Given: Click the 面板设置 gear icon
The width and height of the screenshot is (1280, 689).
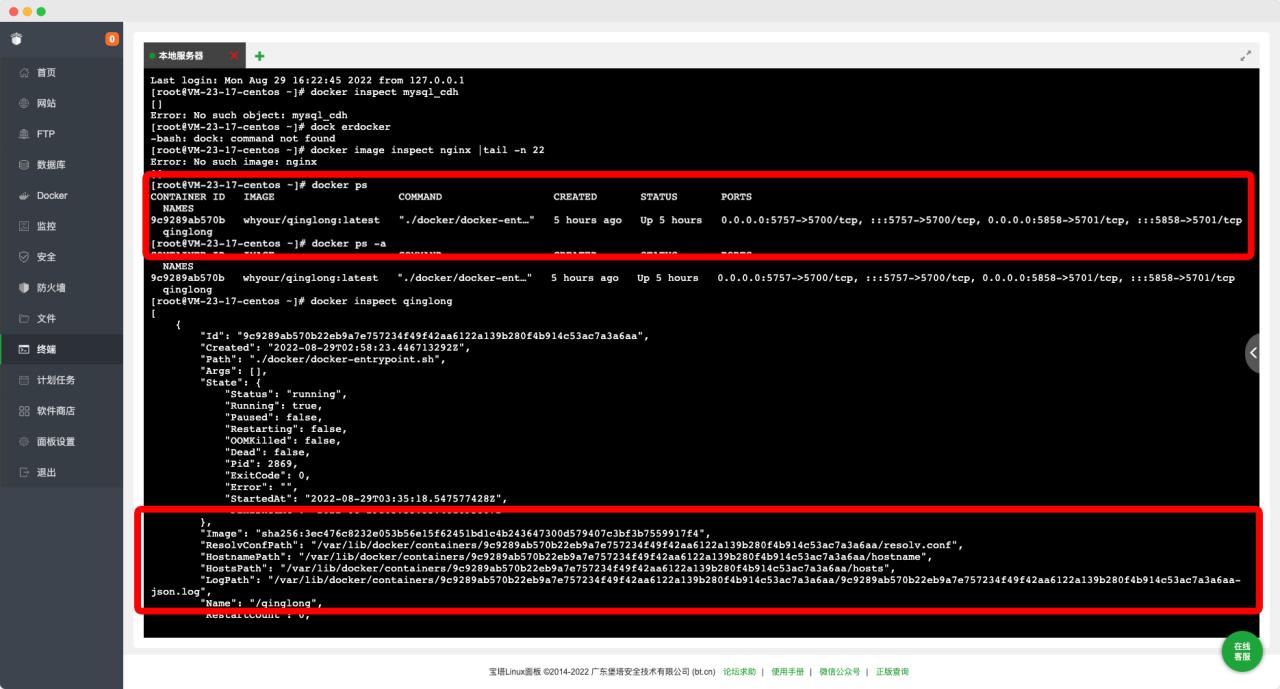Looking at the screenshot, I should coord(24,442).
